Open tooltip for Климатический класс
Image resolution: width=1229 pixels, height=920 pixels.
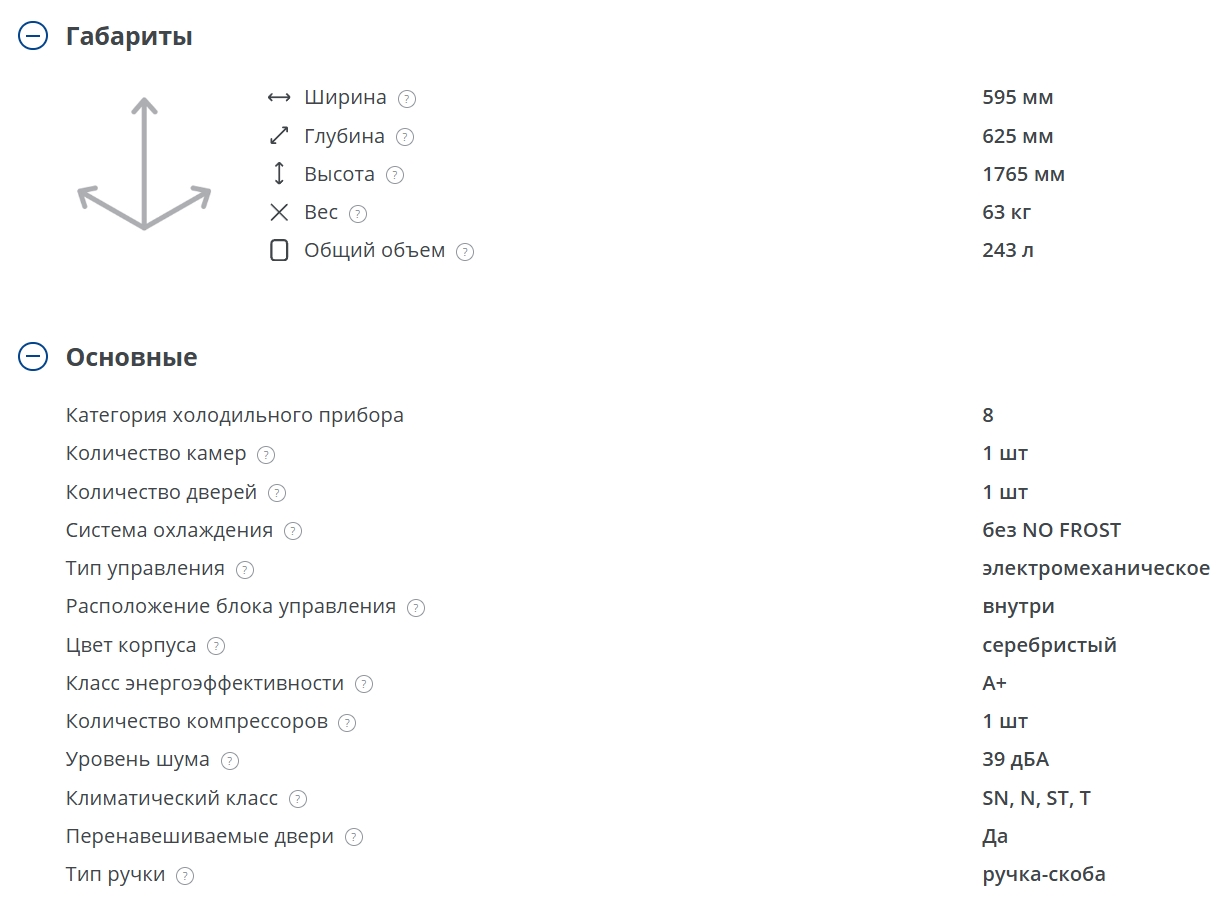pos(298,799)
